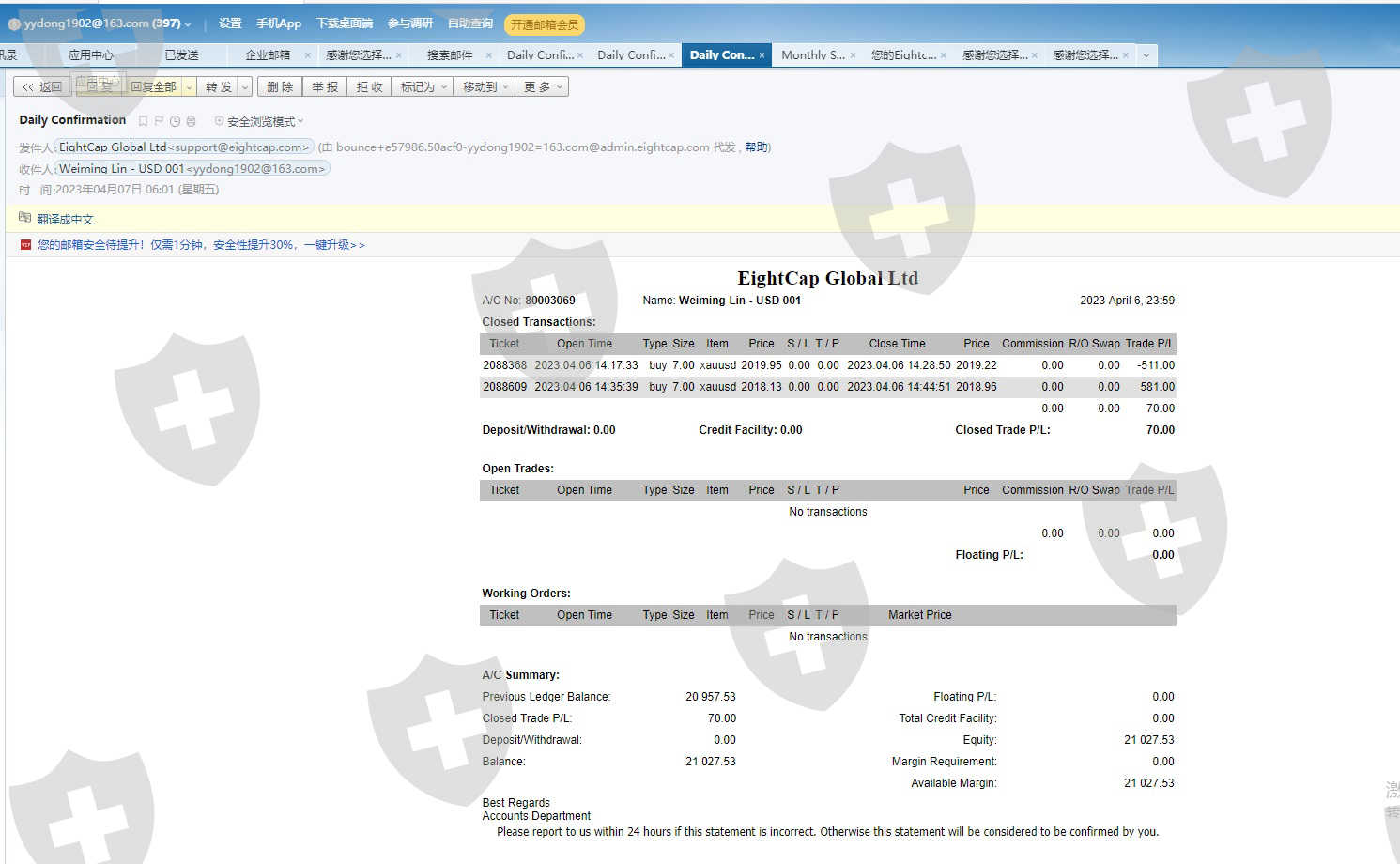Click the bookmark icon beside Daily Confirmation
This screenshot has height=864, width=1400.
click(143, 121)
